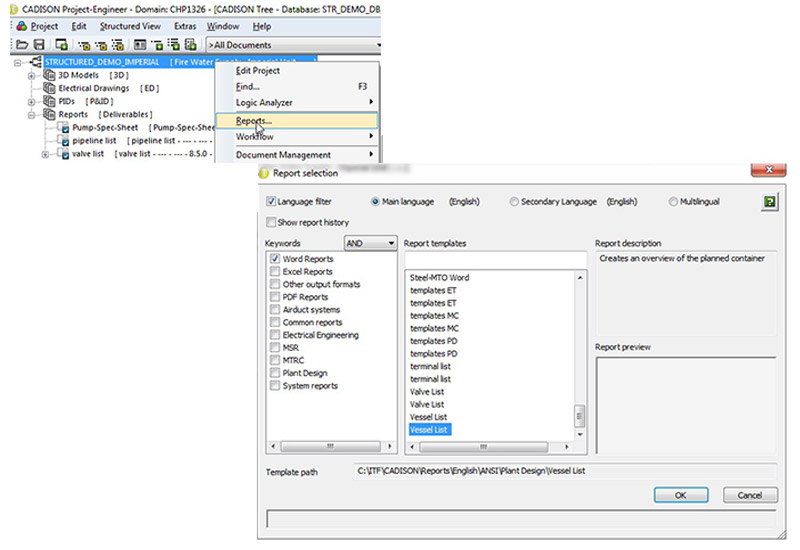Viewport: 800px width, 550px height.
Task: Click the Keywords list horizontal scrollbar
Action: point(330,446)
